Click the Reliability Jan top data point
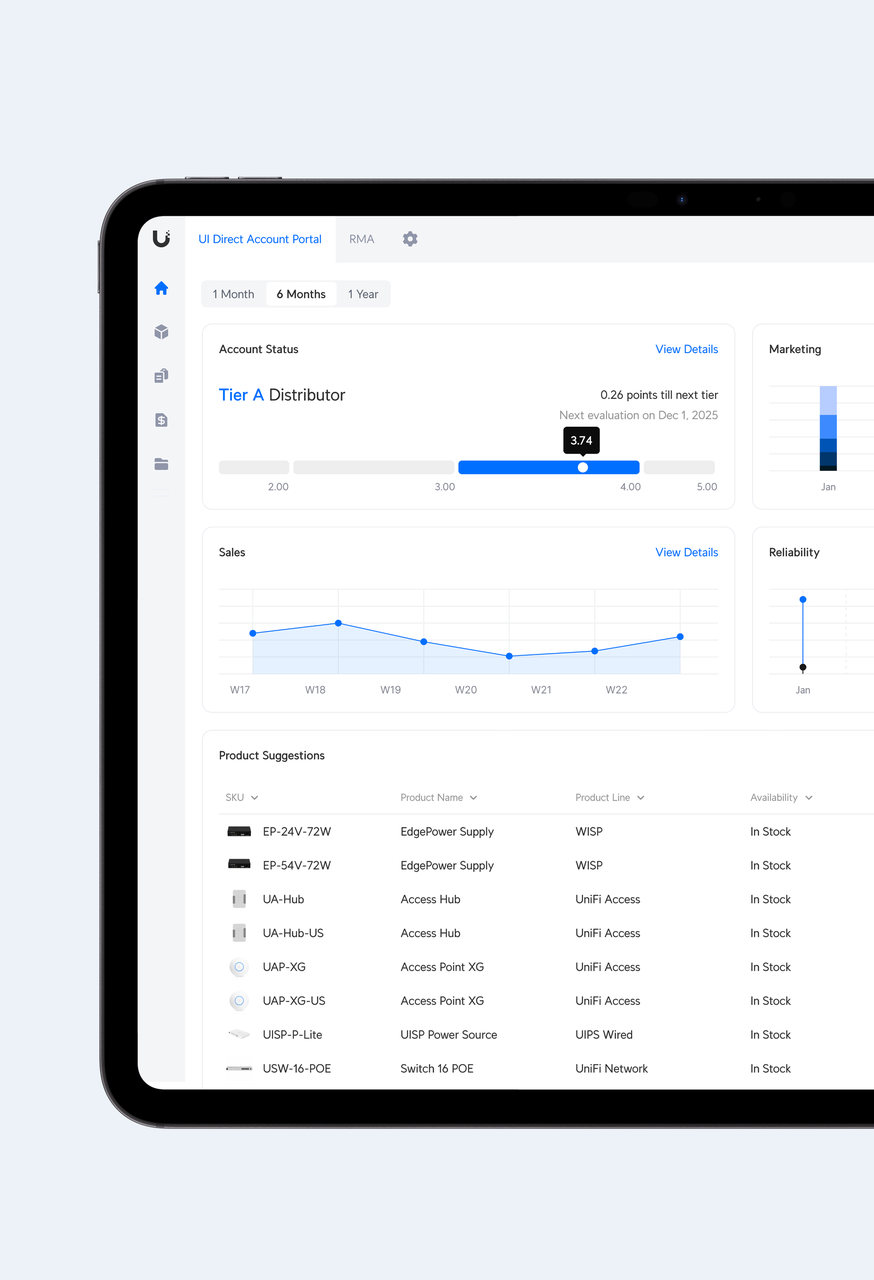Viewport: 874px width, 1280px height. point(803,600)
